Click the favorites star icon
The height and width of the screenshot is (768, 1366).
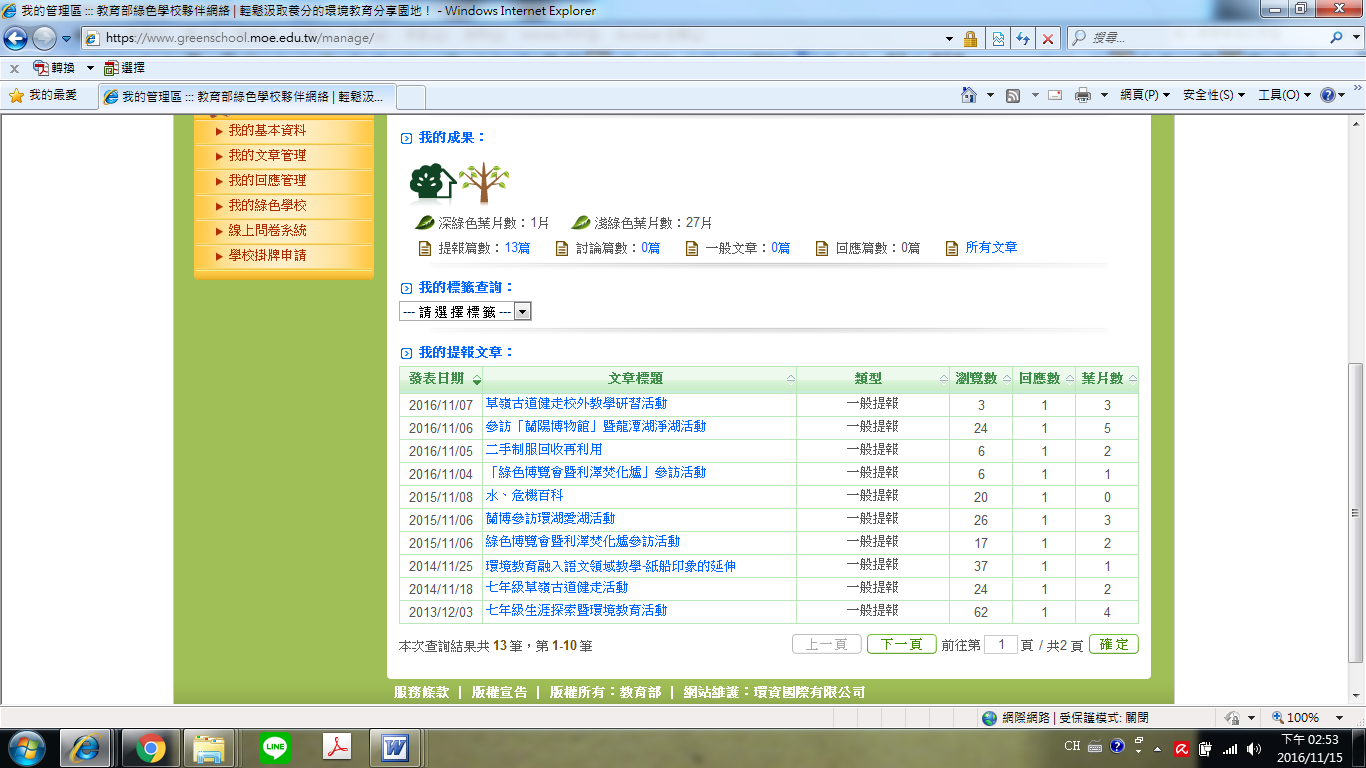(x=16, y=95)
